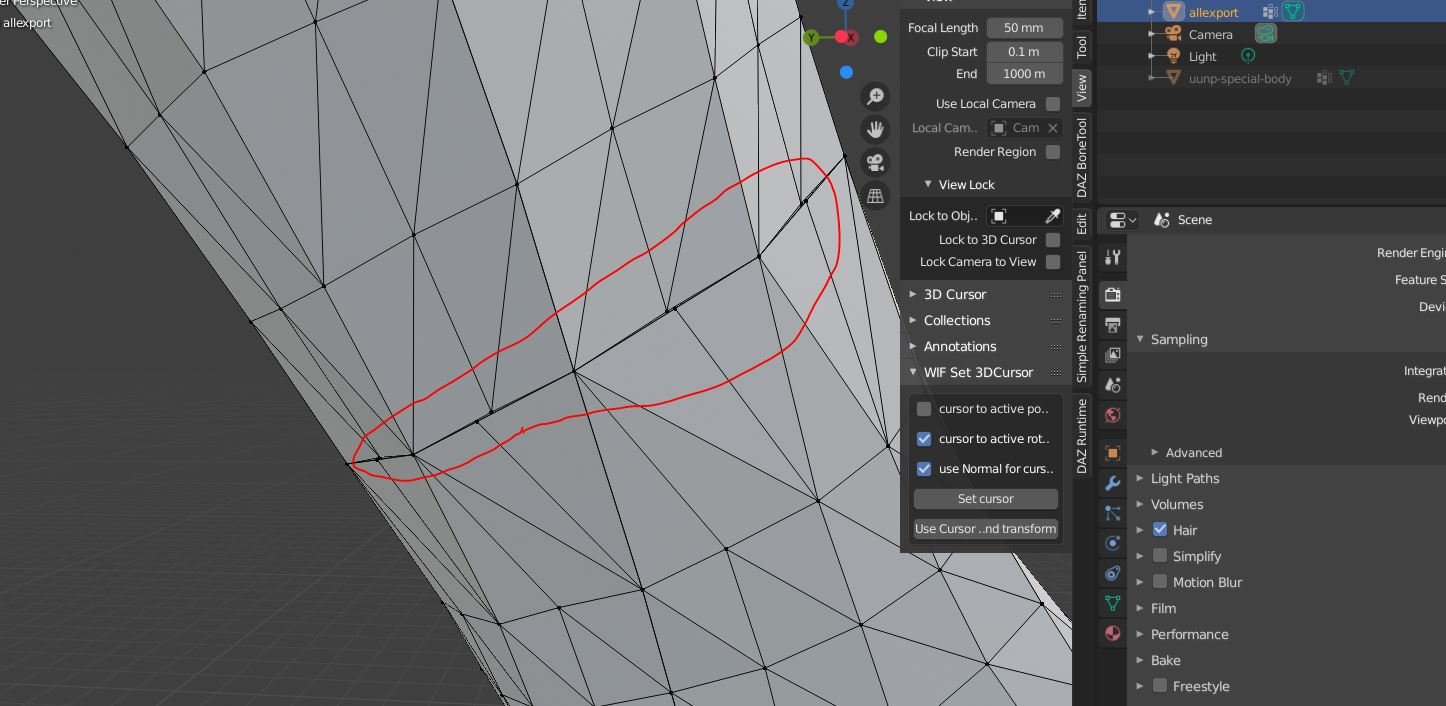1446x706 pixels.
Task: Expand the Film panel
Action: coord(1140,608)
